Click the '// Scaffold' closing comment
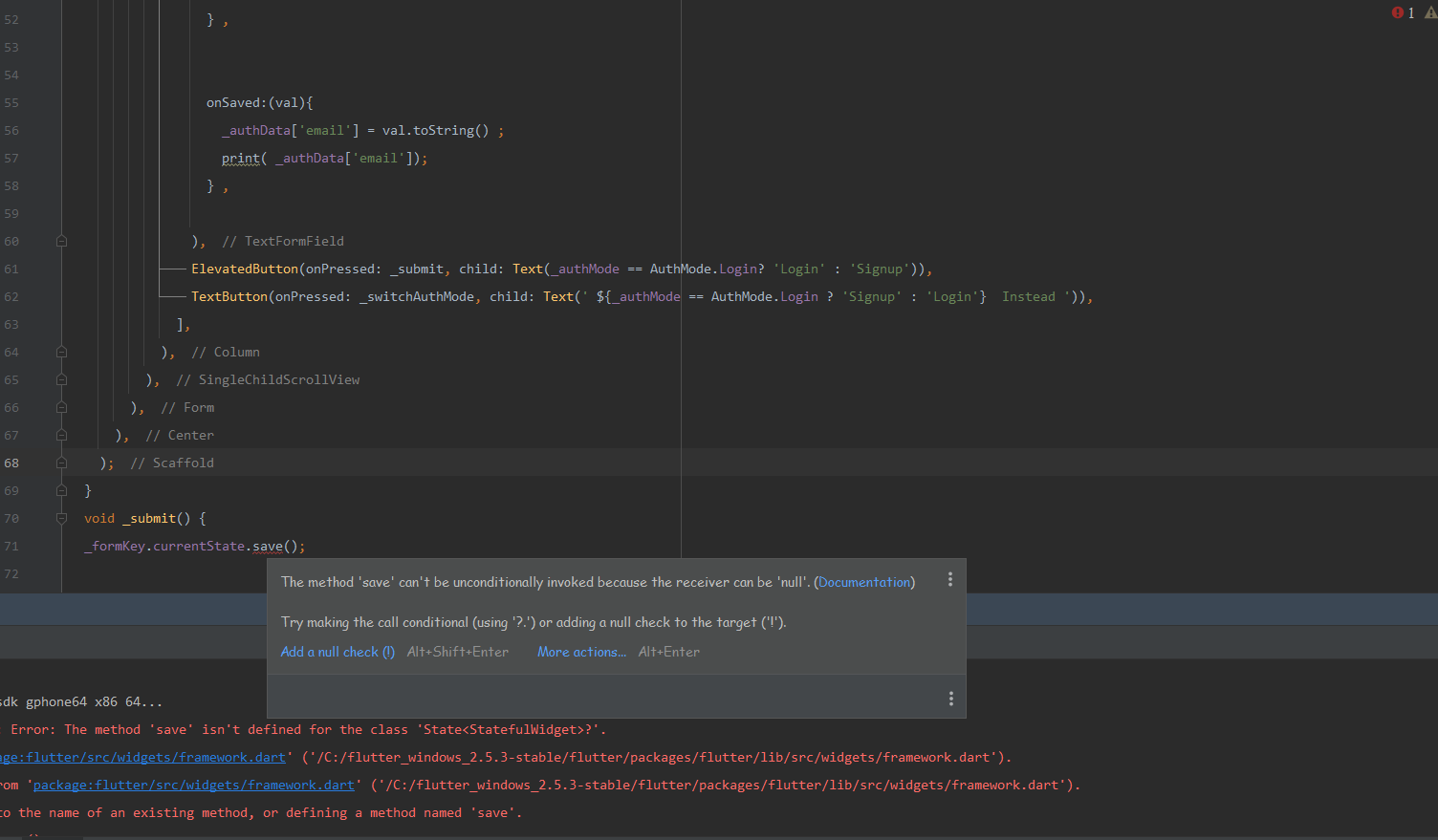 (x=172, y=463)
